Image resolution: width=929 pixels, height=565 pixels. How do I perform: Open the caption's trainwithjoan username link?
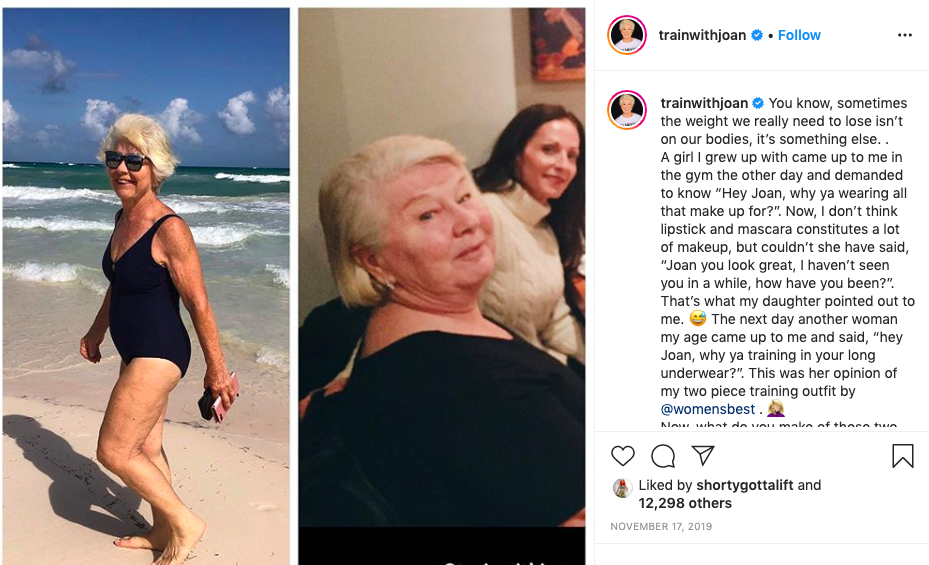point(704,103)
